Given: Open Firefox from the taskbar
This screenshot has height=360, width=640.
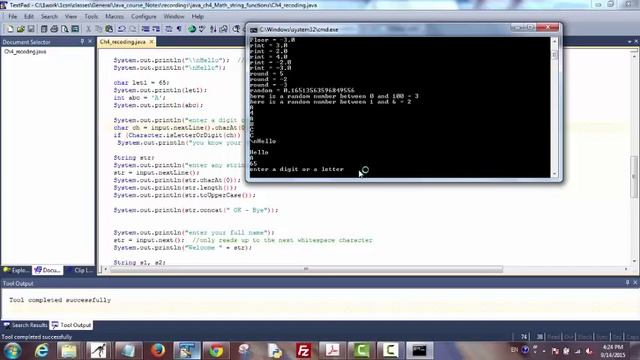Looking at the screenshot, I should pos(158,351).
